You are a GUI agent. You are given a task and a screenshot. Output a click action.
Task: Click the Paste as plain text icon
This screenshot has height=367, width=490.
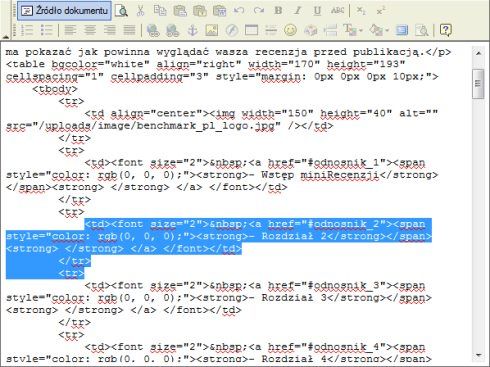click(200, 11)
